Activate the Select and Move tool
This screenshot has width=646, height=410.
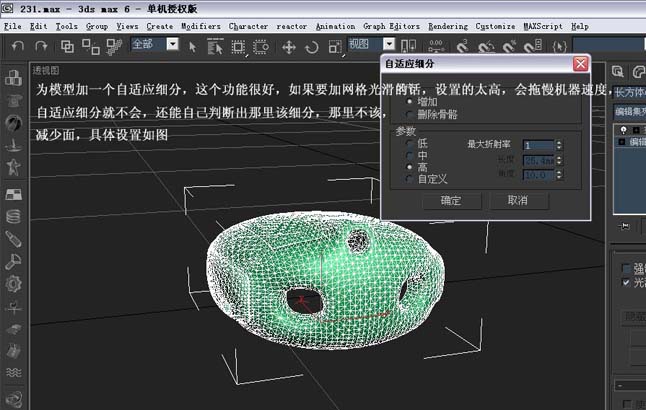click(289, 47)
